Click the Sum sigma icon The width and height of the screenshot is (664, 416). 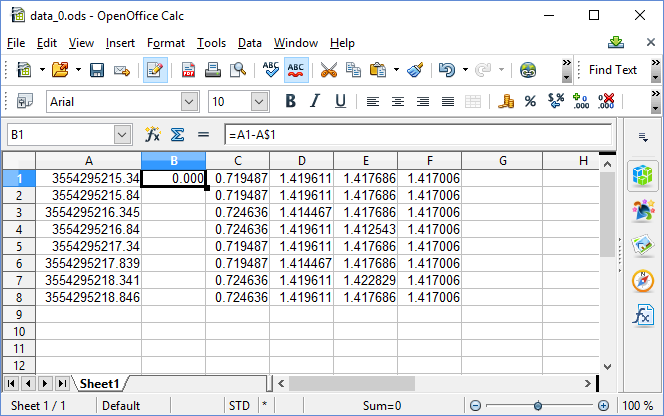178,134
